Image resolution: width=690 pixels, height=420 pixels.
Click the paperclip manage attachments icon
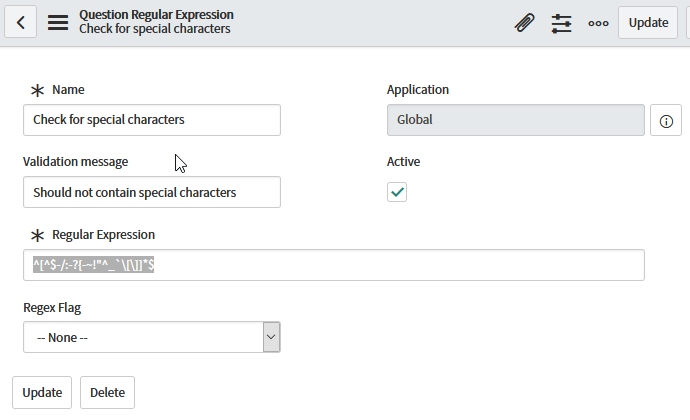[524, 22]
